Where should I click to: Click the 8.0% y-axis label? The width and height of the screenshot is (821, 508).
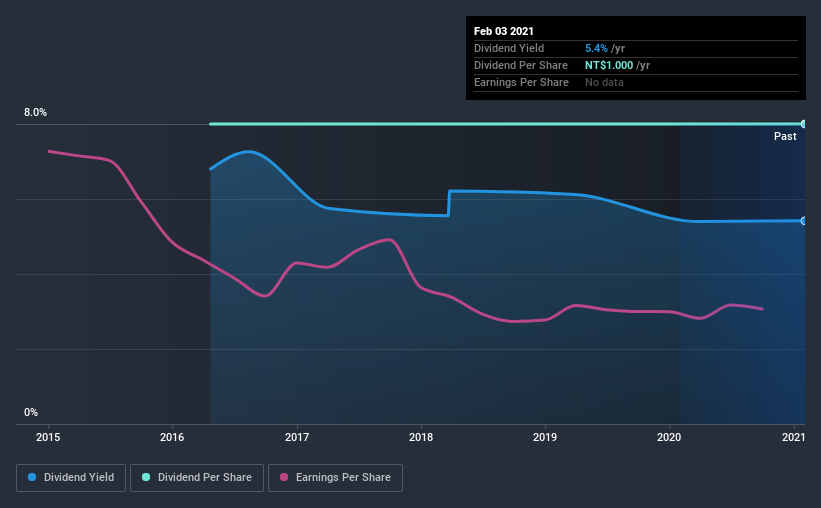point(35,113)
